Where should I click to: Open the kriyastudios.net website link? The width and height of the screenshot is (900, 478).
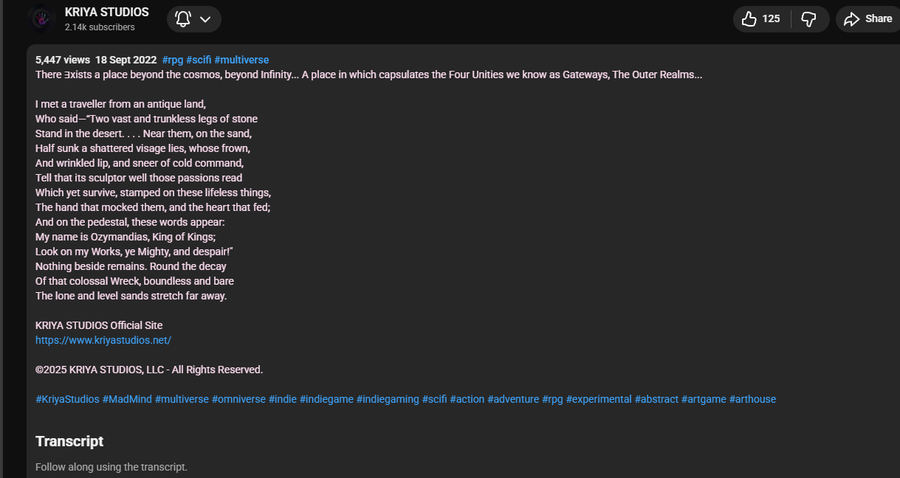(103, 340)
